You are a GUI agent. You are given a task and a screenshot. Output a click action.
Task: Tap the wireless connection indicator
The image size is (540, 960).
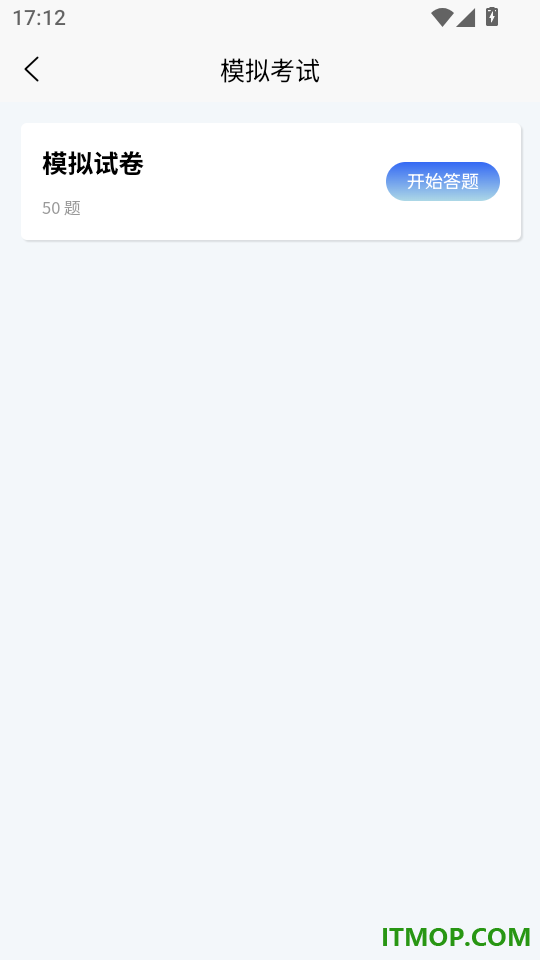[441, 17]
